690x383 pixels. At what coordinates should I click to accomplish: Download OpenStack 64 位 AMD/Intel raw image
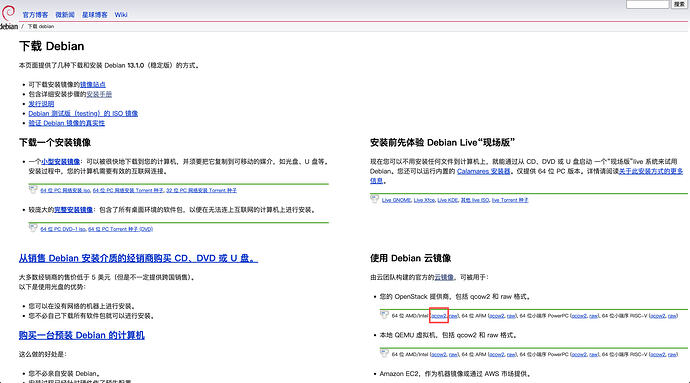point(453,316)
